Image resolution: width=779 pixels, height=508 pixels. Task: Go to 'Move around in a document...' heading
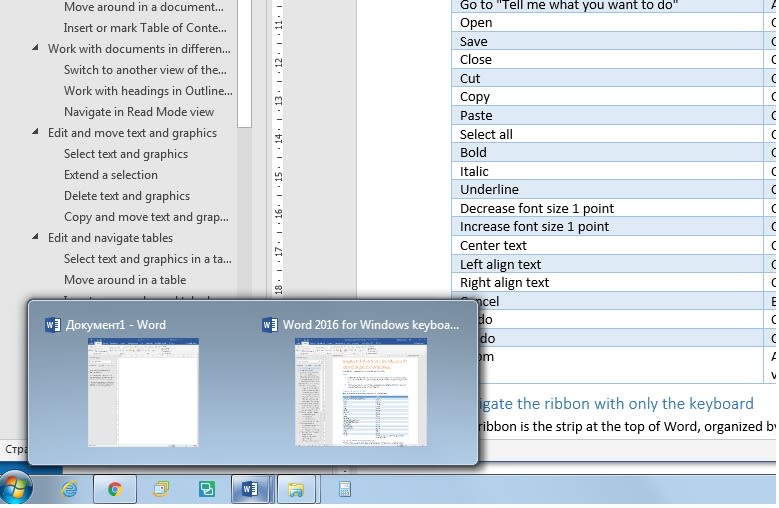click(x=144, y=7)
